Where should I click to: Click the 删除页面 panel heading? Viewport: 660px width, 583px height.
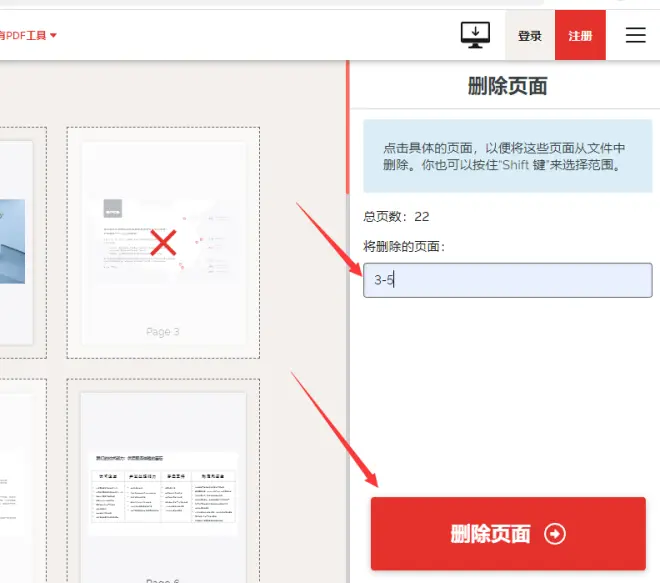pos(507,86)
